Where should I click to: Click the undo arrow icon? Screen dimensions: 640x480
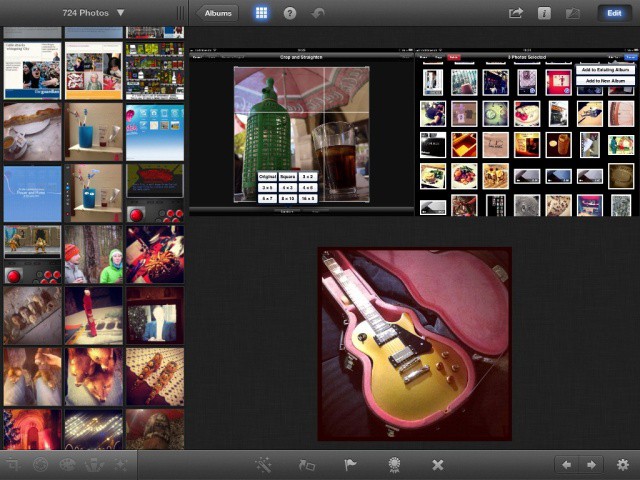pos(319,13)
